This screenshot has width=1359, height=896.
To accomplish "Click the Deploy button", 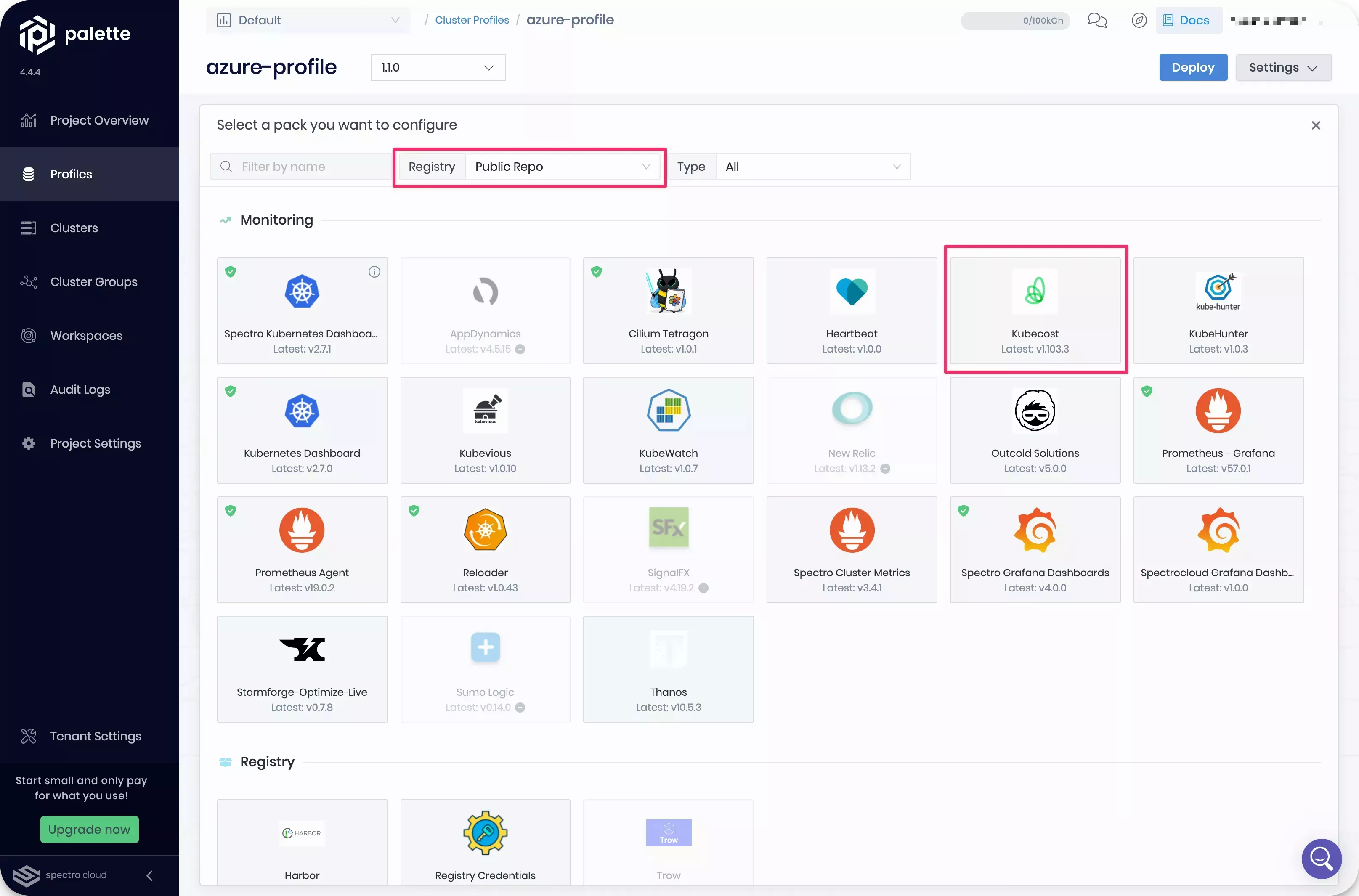I will tap(1193, 67).
